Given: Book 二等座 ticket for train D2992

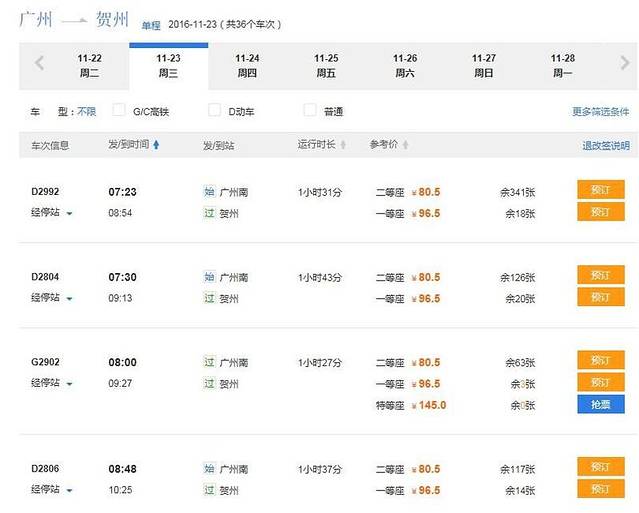Looking at the screenshot, I should pyautogui.click(x=600, y=190).
